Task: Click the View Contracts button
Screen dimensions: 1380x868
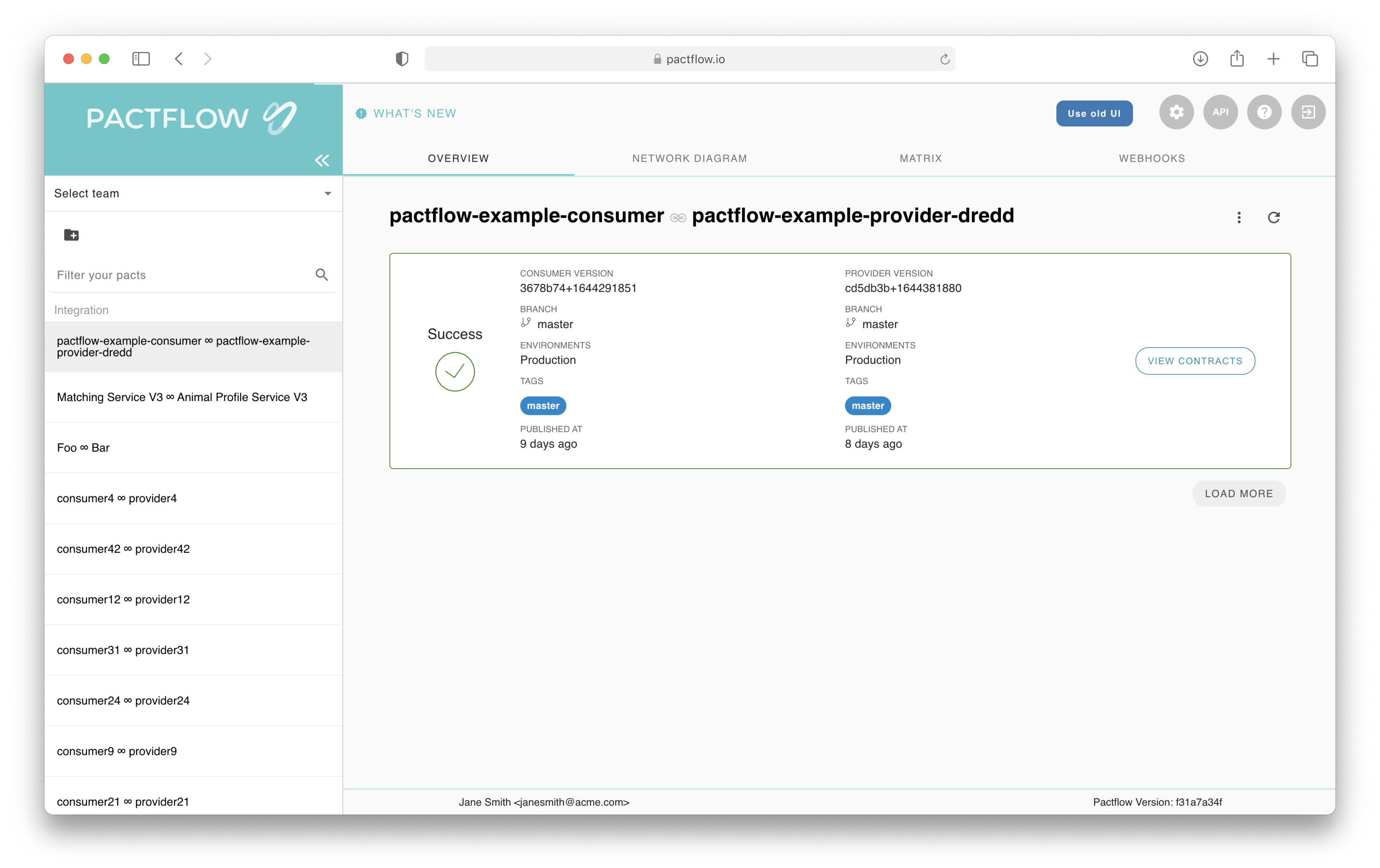Action: (x=1195, y=361)
